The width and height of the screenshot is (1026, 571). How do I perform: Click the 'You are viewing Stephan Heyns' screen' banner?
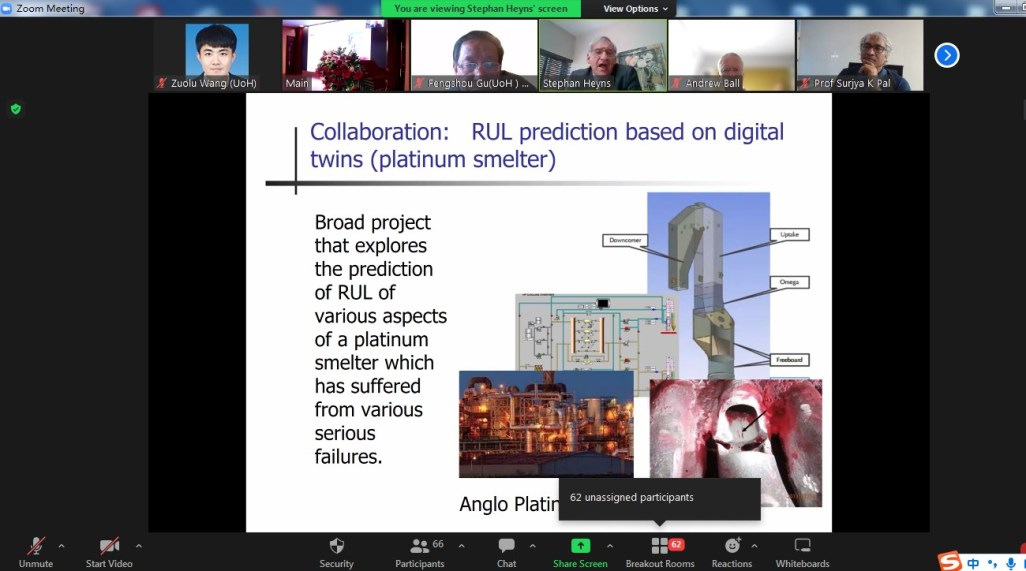480,9
